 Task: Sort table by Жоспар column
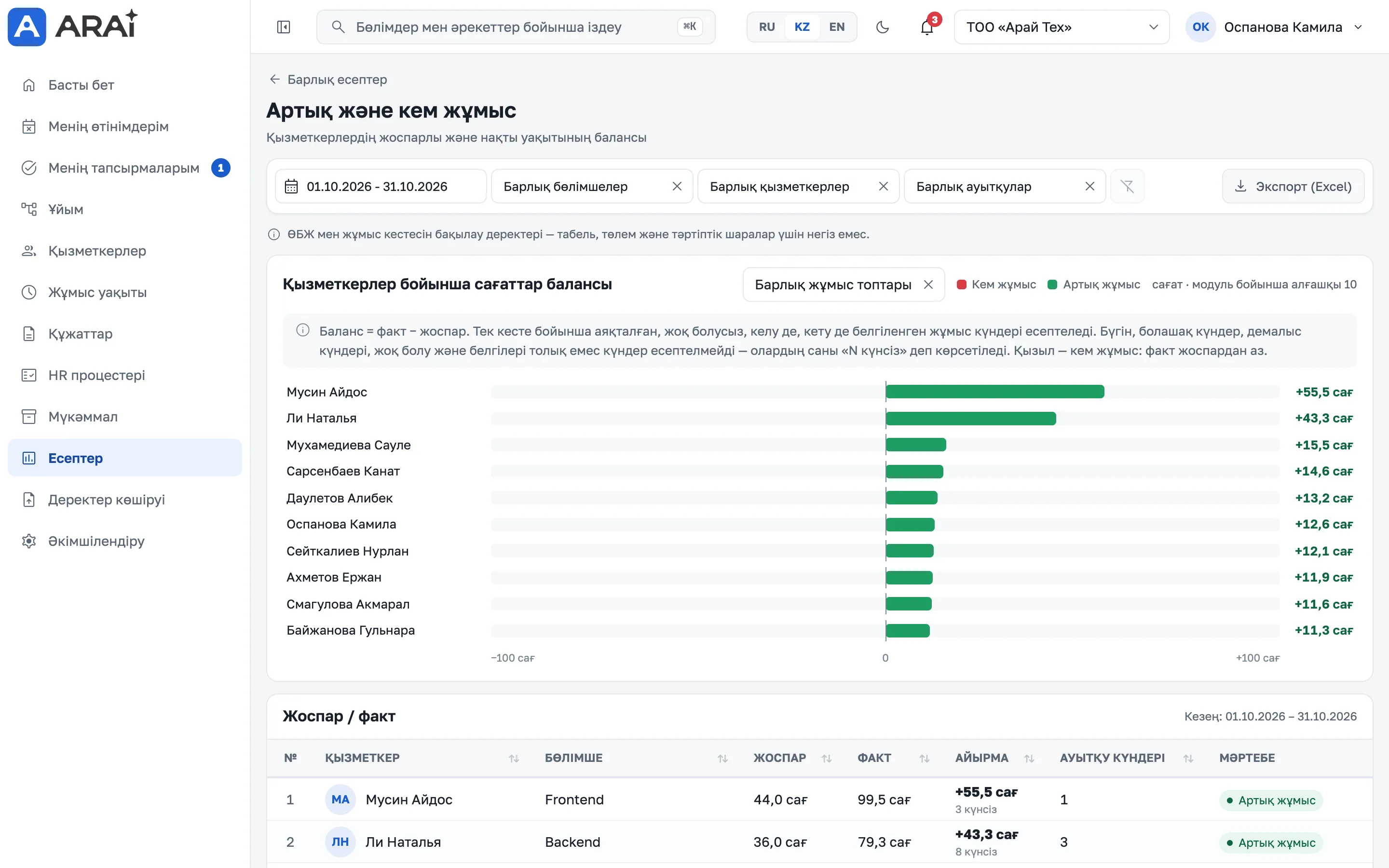click(827, 759)
